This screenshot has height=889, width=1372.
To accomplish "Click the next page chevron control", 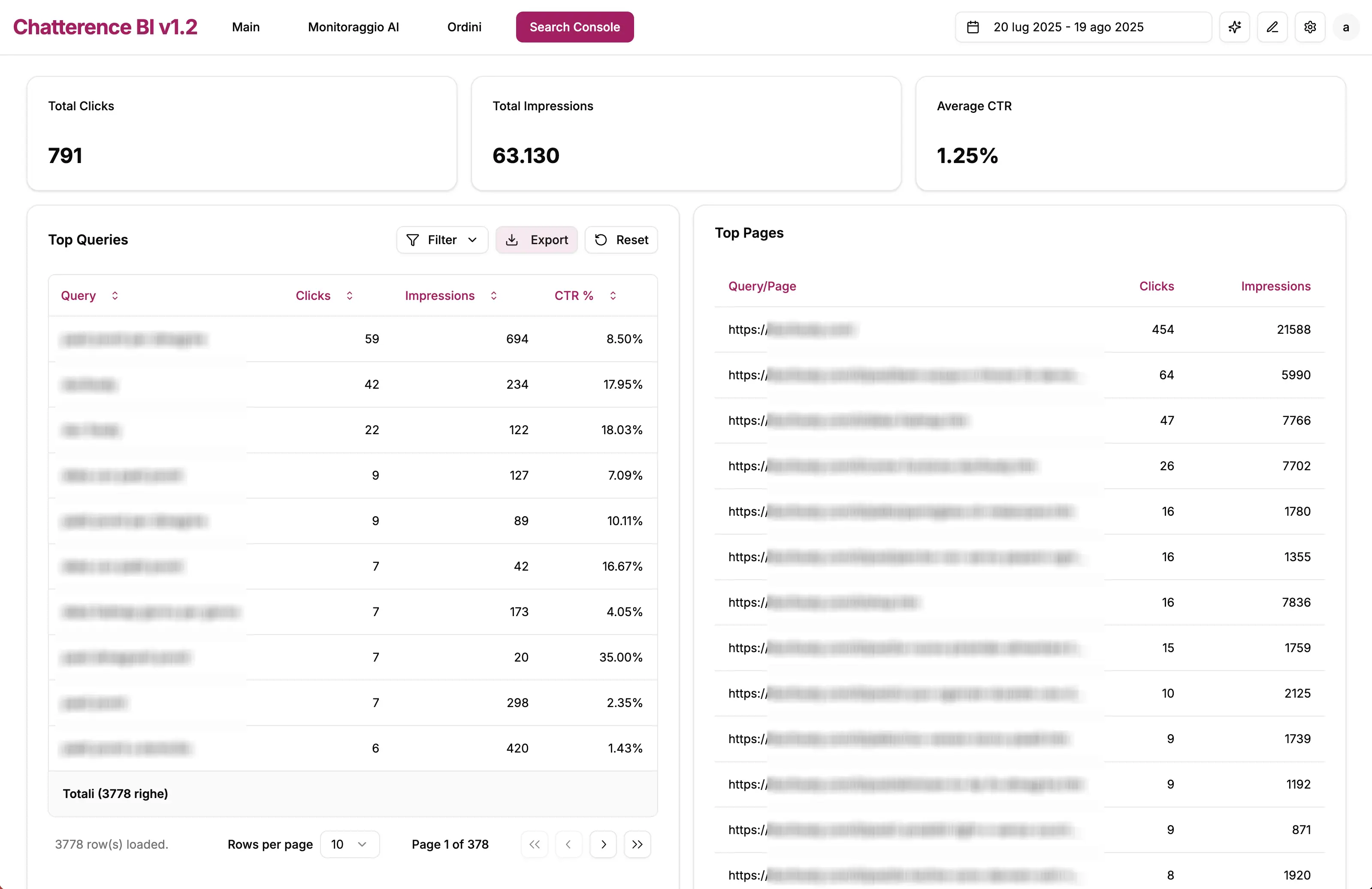I will click(x=603, y=844).
